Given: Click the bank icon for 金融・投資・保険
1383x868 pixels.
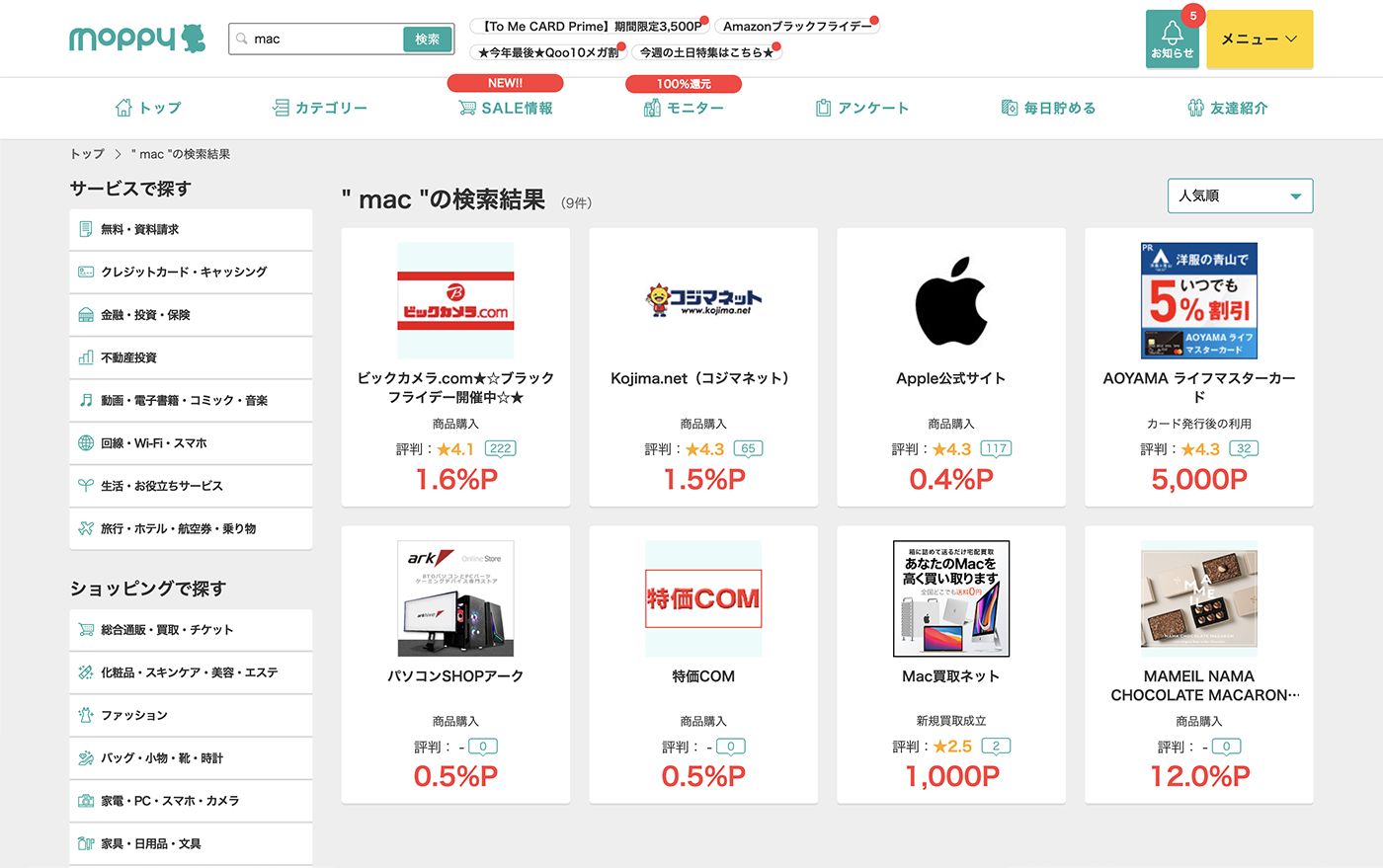Looking at the screenshot, I should (x=86, y=315).
